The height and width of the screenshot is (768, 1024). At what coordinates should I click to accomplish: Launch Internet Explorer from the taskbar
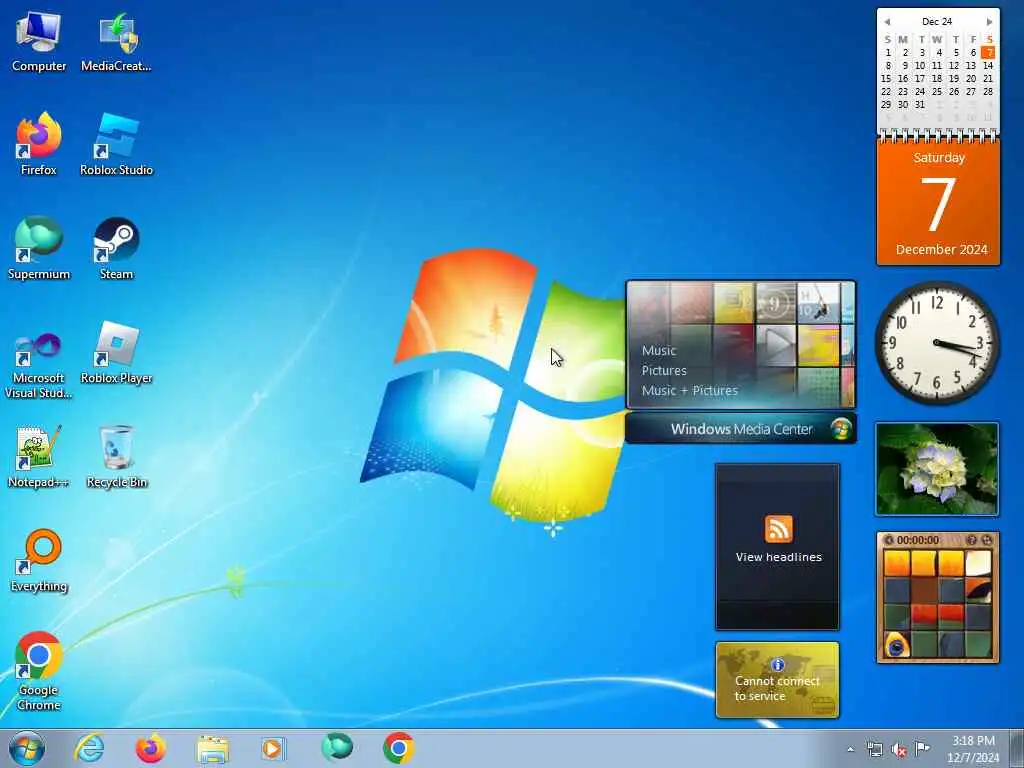(x=89, y=748)
